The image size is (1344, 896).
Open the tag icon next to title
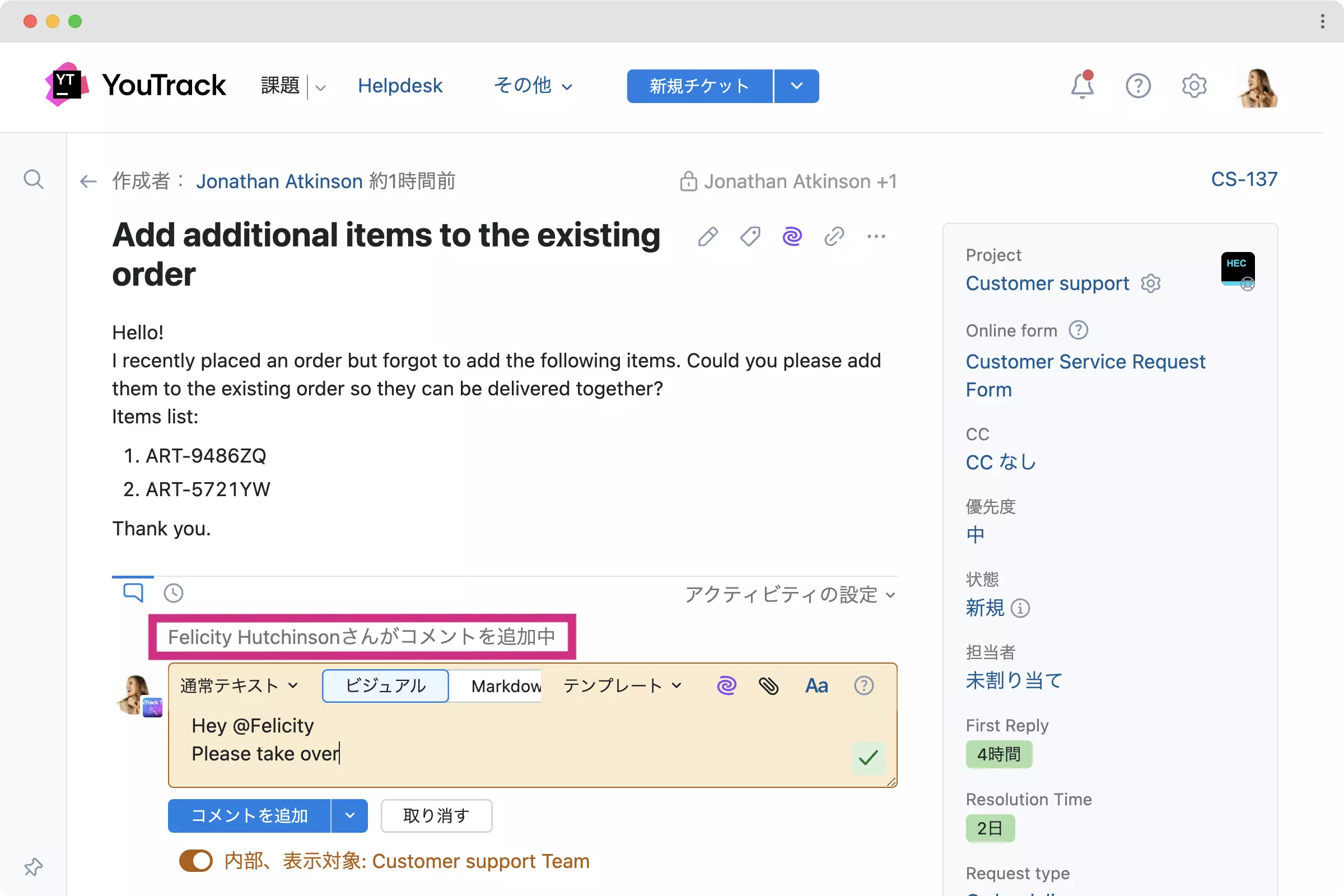(750, 236)
